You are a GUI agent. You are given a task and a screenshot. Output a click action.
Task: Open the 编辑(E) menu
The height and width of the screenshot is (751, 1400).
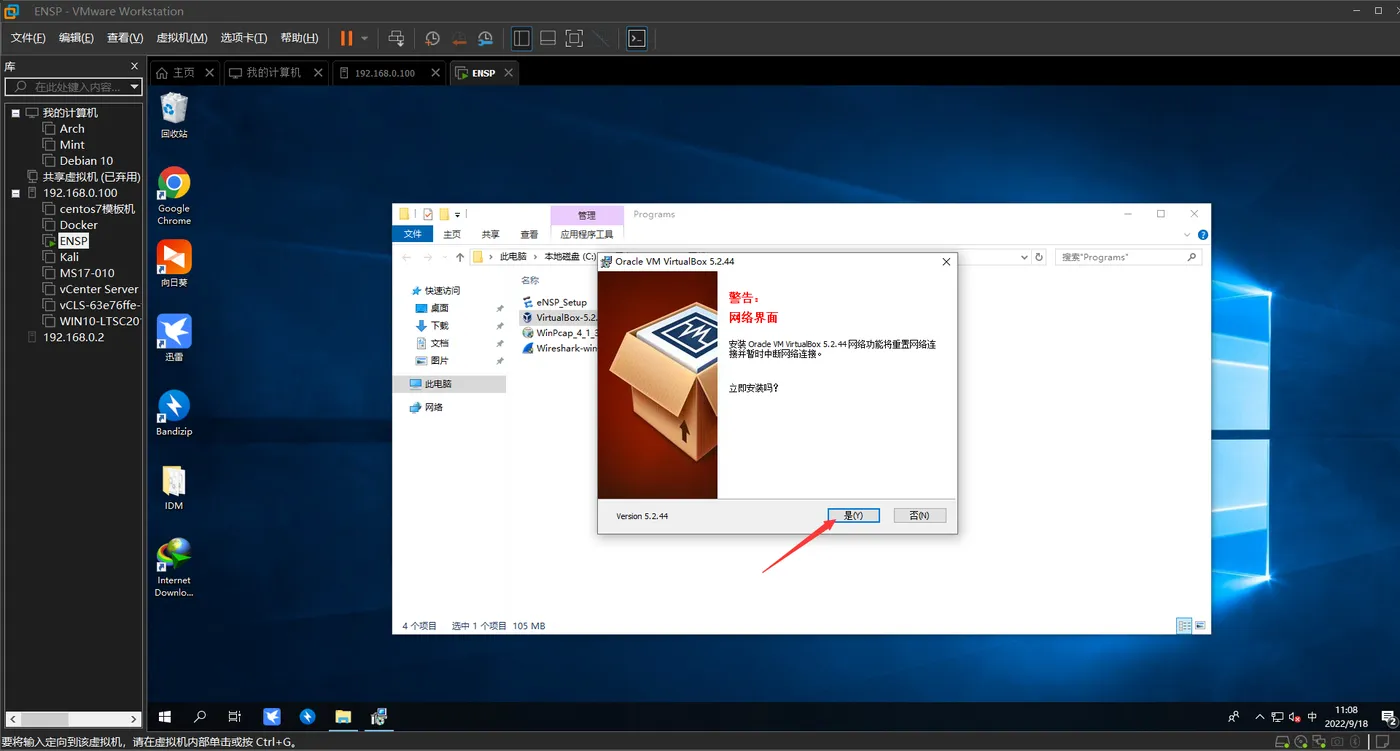pyautogui.click(x=76, y=38)
